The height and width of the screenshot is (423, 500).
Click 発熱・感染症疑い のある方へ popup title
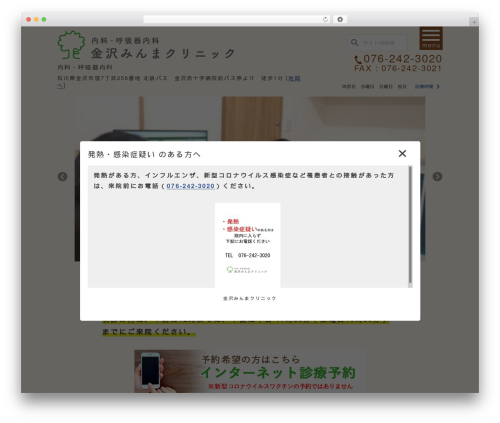[144, 154]
